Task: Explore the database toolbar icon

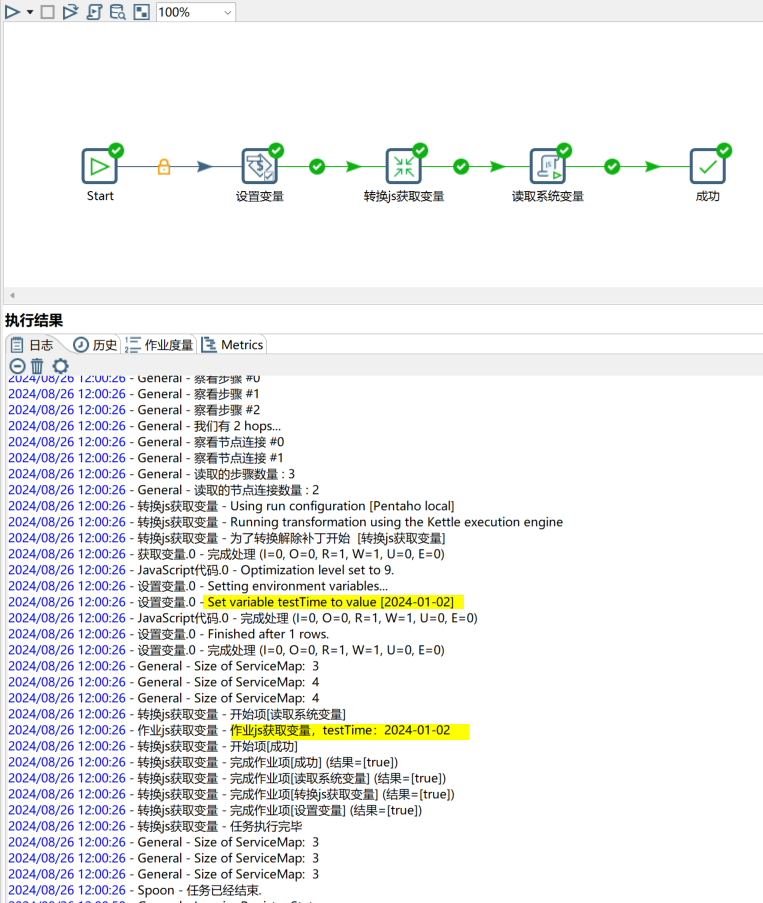Action: [117, 12]
